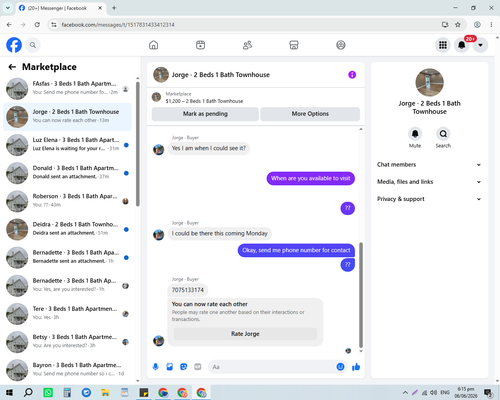Open WhatsApp from the taskbar
Image resolution: width=500 pixels, height=400 pixels.
click(48, 393)
